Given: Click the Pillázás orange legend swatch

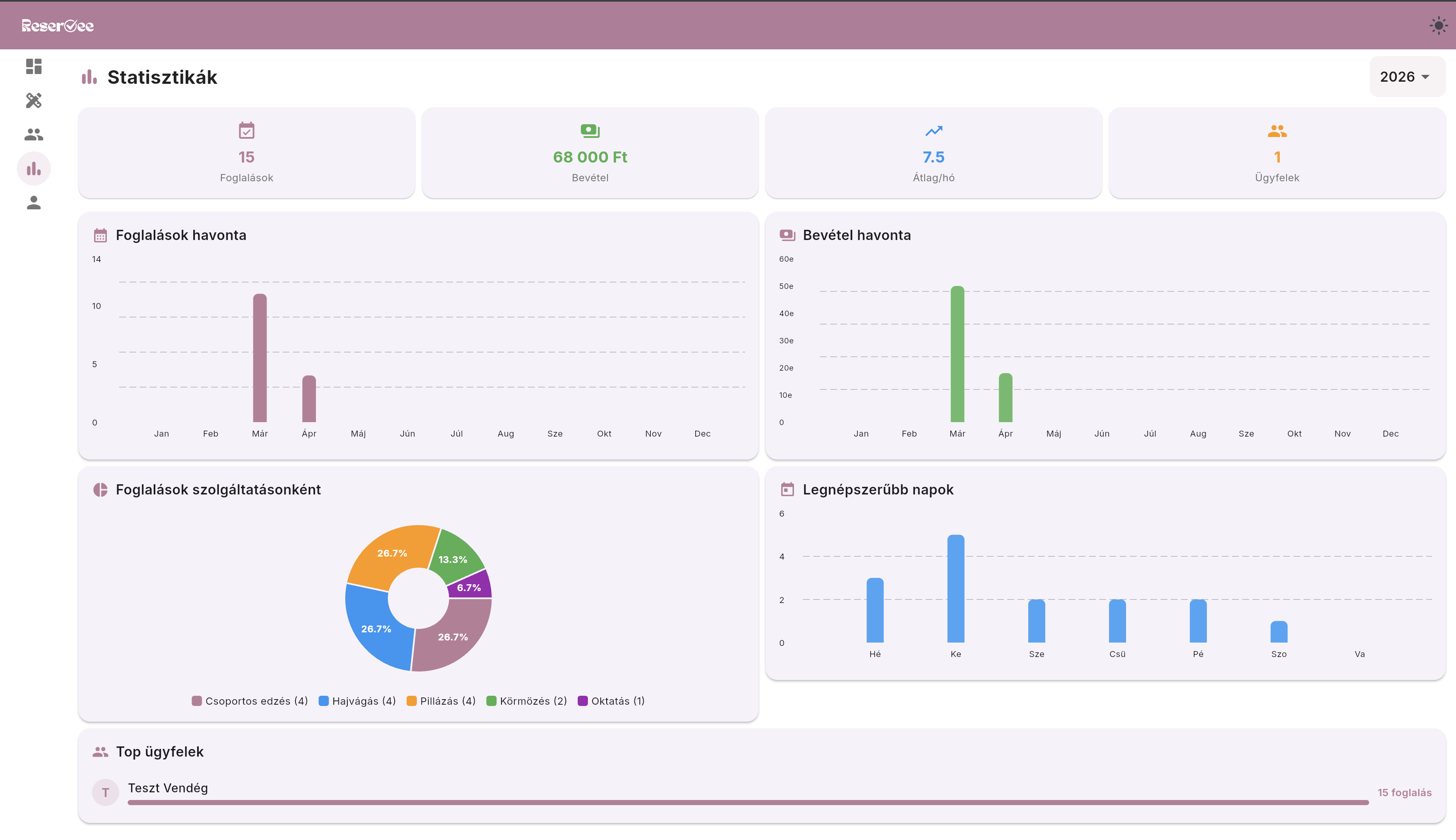Looking at the screenshot, I should 411,701.
